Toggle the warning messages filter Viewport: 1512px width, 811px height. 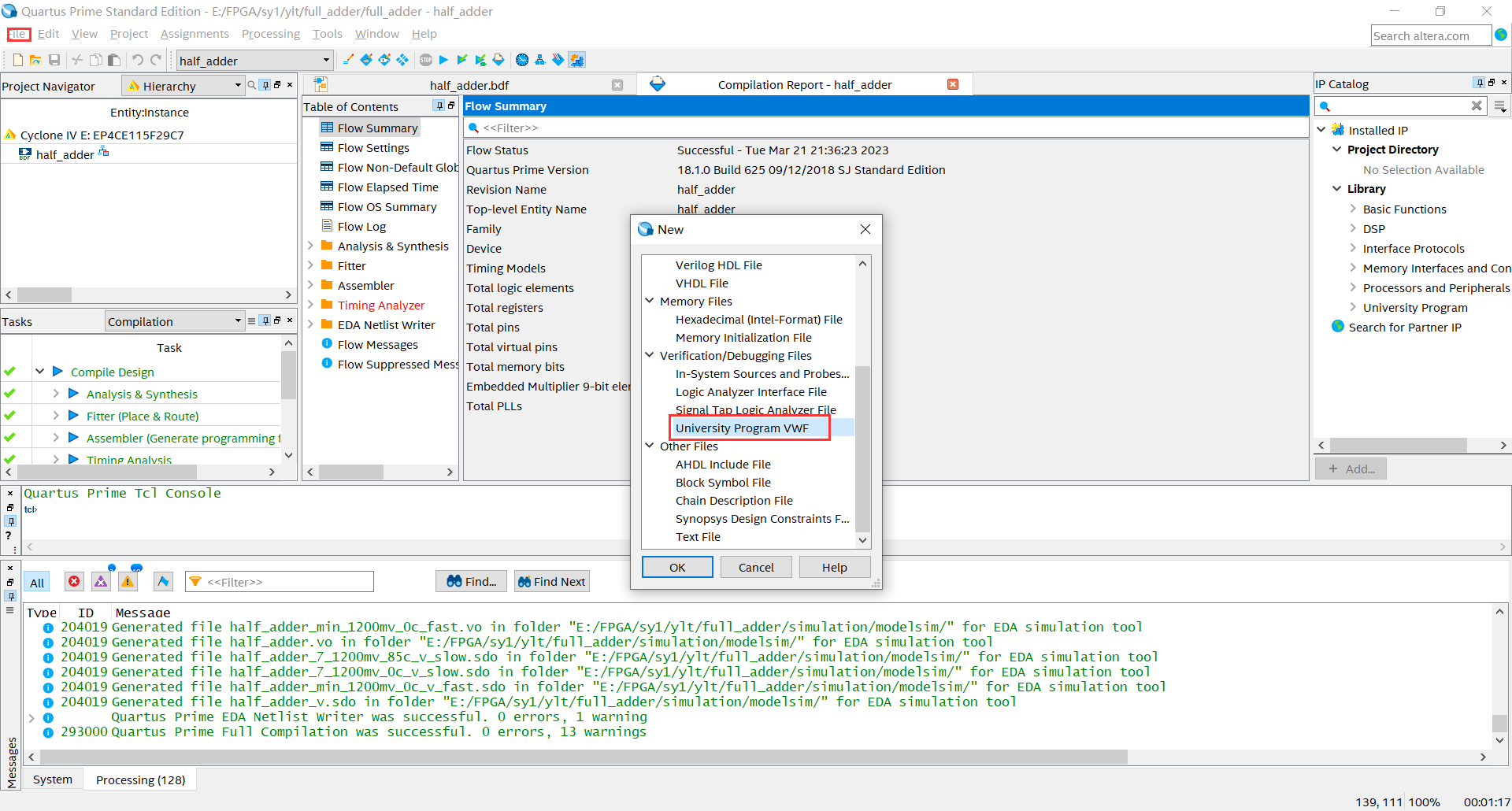pos(128,581)
